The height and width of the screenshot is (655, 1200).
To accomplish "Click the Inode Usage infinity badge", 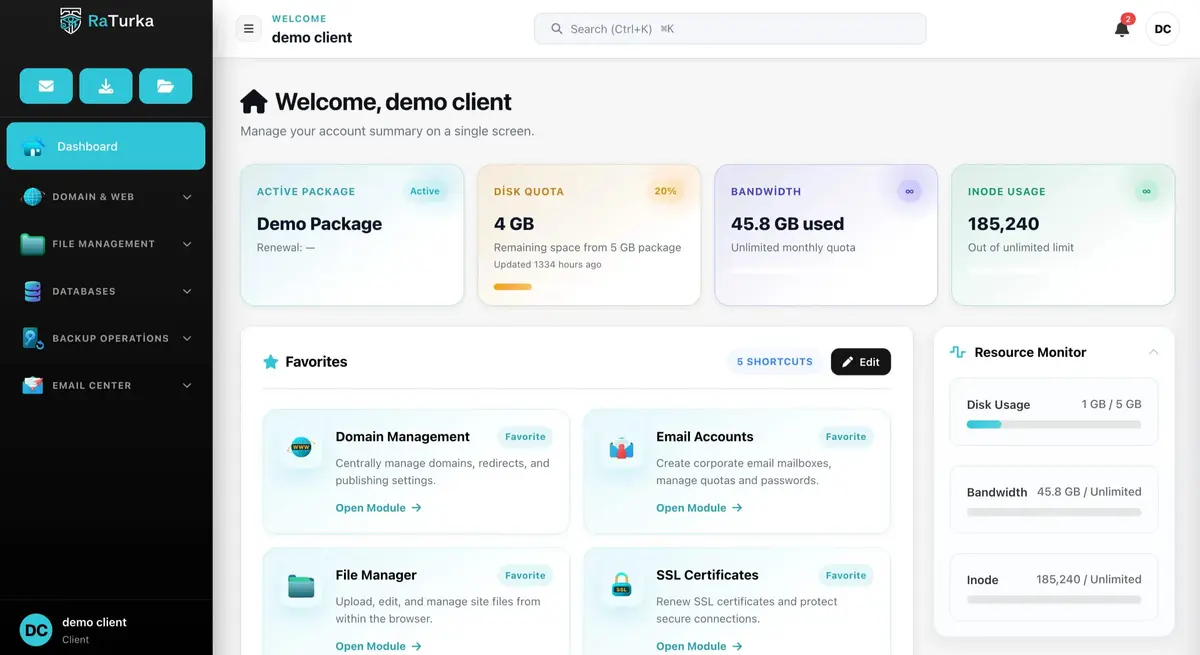I will tap(1146, 191).
